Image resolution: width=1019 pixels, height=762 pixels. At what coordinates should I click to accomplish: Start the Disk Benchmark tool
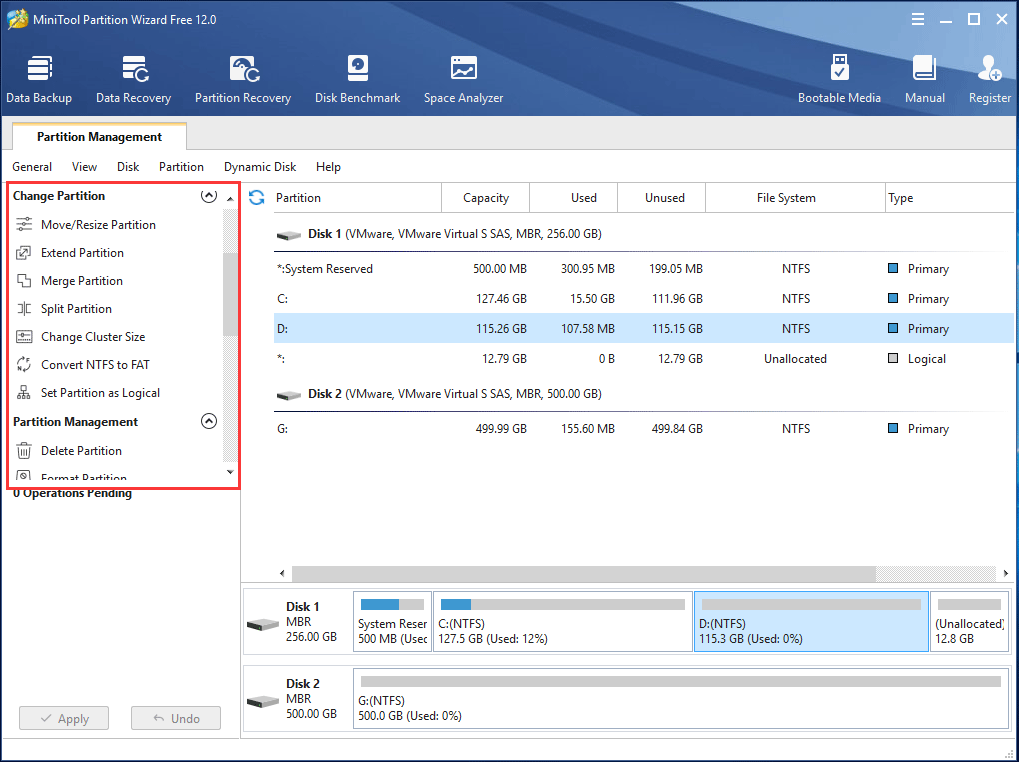tap(357, 79)
